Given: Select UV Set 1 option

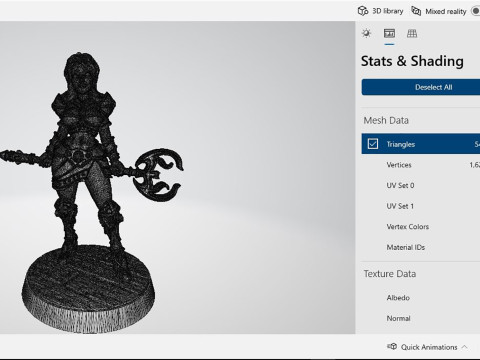Looking at the screenshot, I should (x=421, y=206).
